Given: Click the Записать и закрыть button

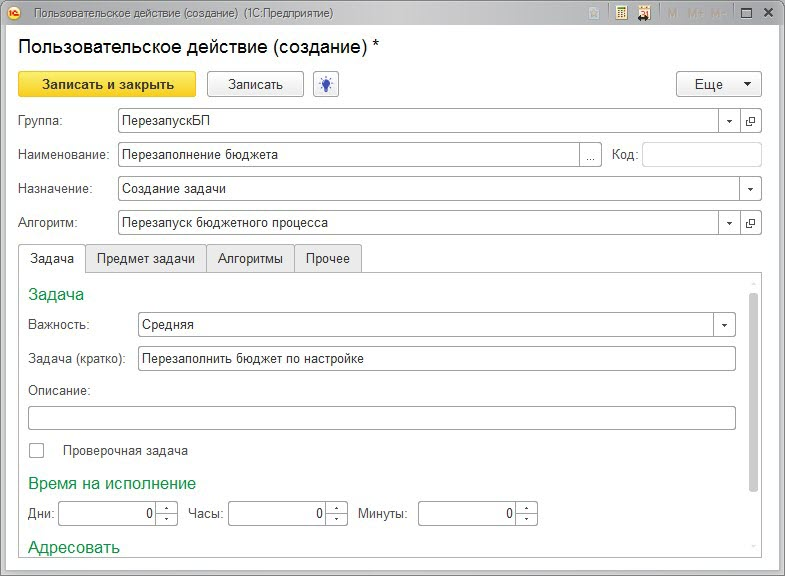Looking at the screenshot, I should pyautogui.click(x=108, y=84).
